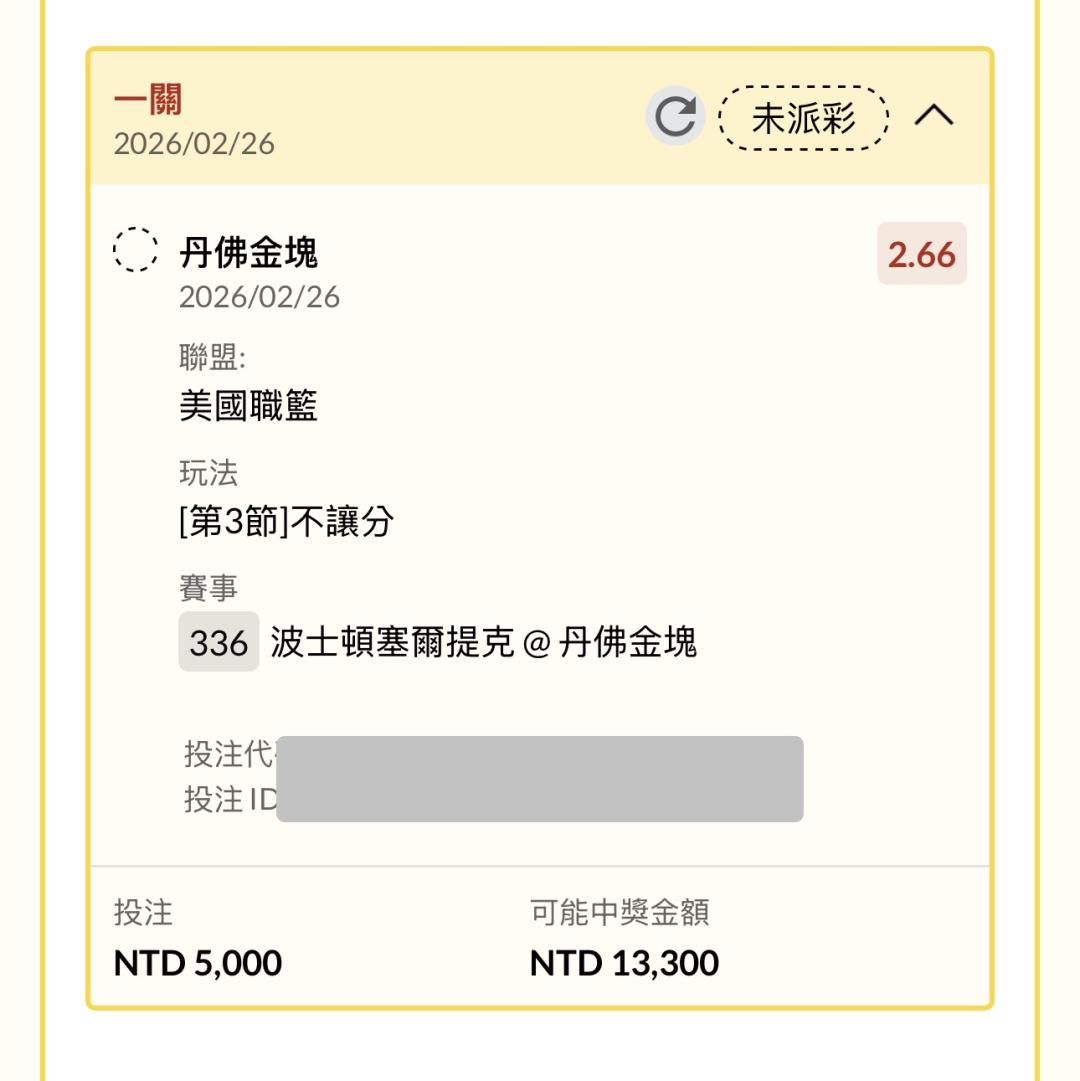Click the date below the 丹佛金塊 title

[259, 297]
